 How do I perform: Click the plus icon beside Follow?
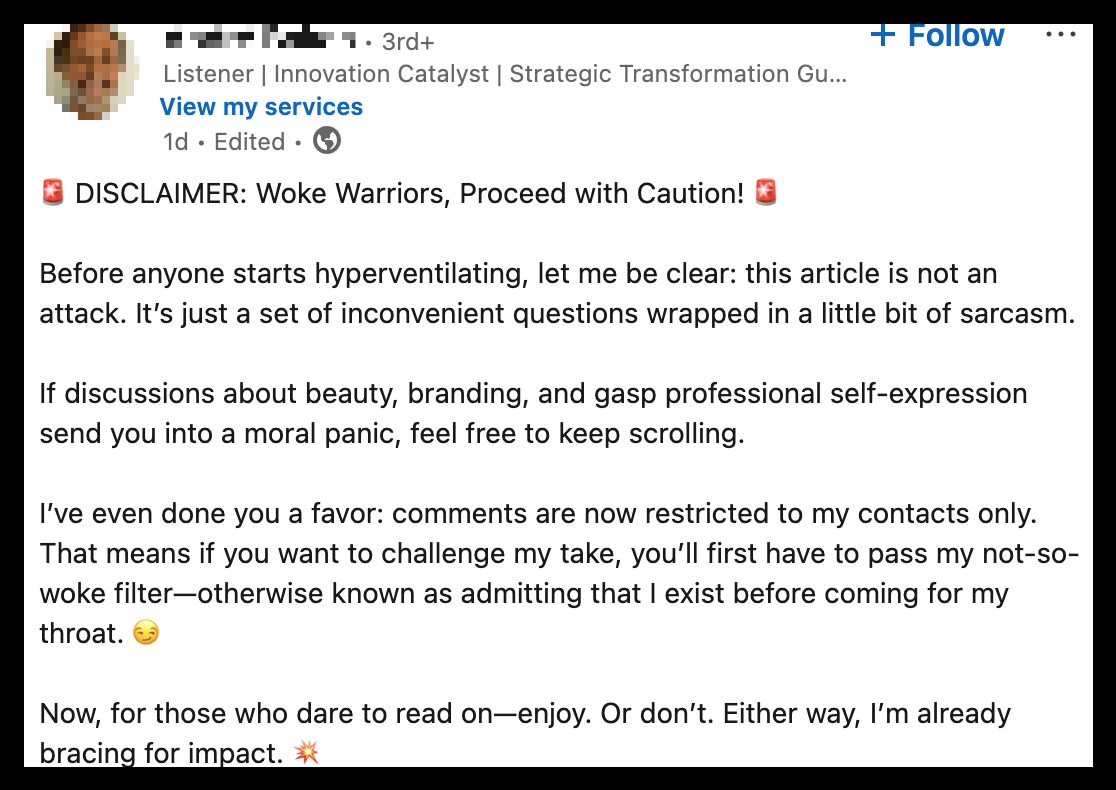point(883,34)
